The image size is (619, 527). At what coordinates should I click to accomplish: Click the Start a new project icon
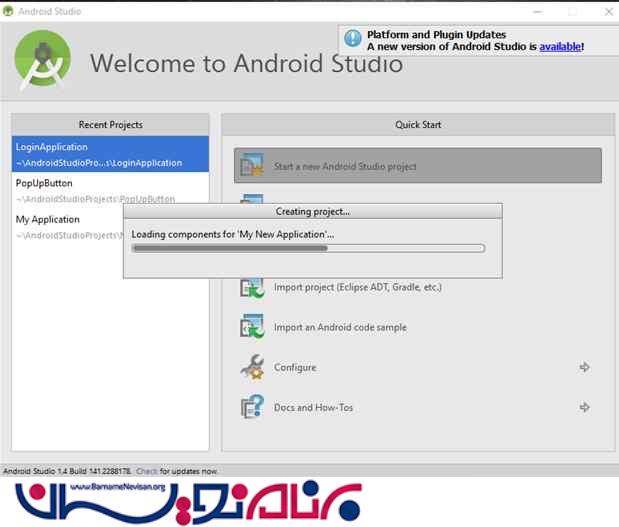[x=252, y=165]
